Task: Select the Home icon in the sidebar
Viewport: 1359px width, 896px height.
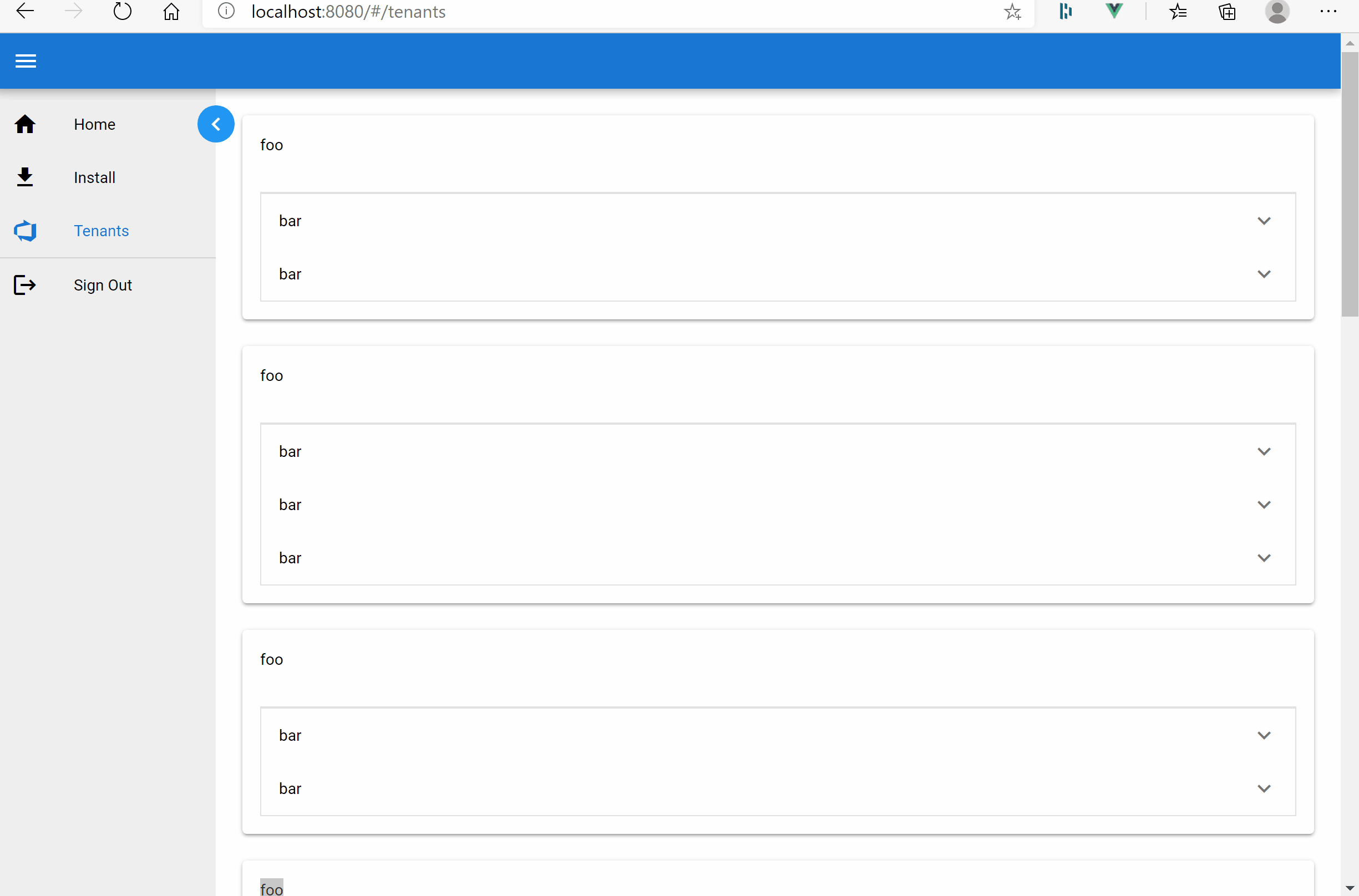Action: click(x=25, y=124)
